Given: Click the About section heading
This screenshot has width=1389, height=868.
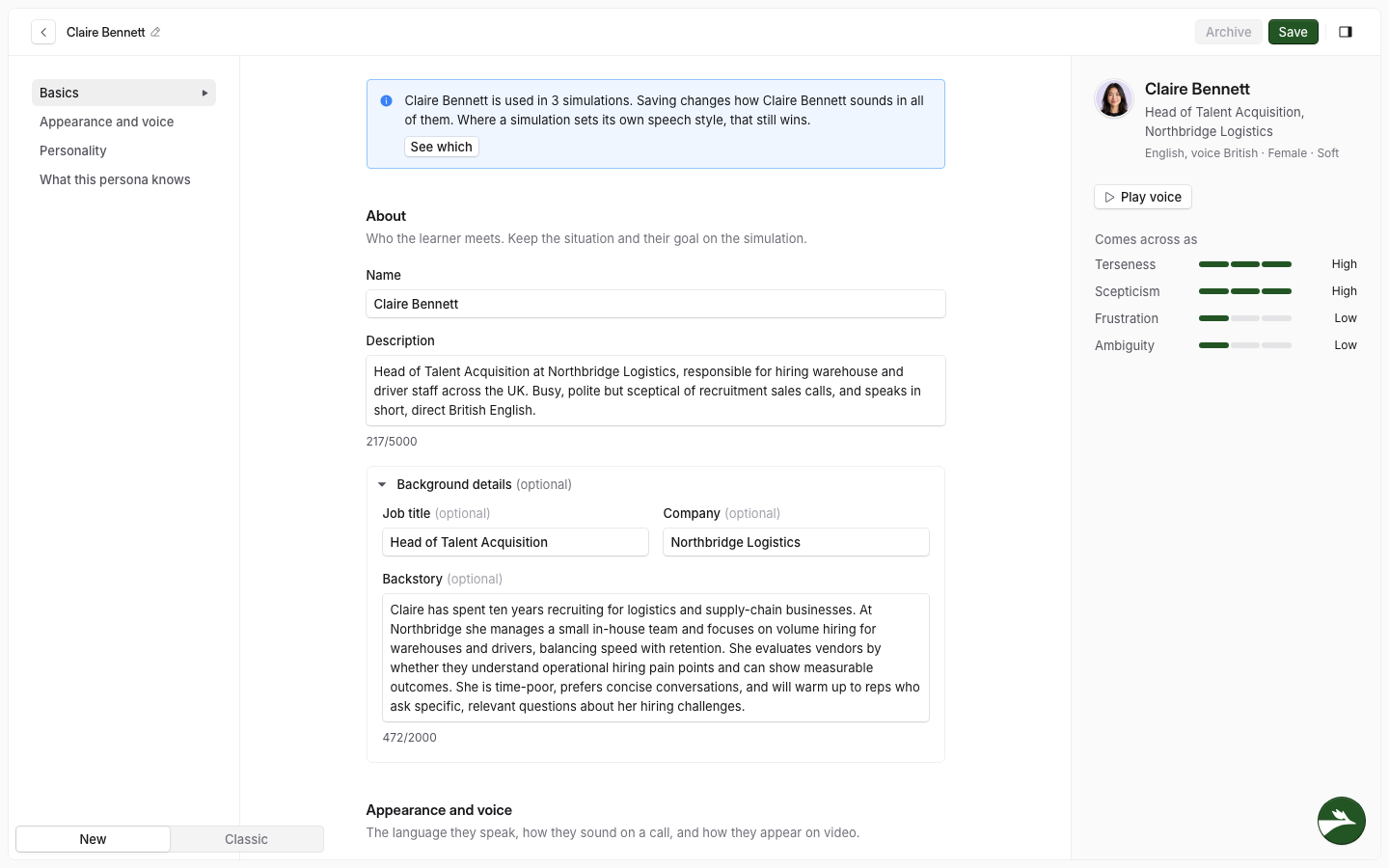Looking at the screenshot, I should click(386, 216).
